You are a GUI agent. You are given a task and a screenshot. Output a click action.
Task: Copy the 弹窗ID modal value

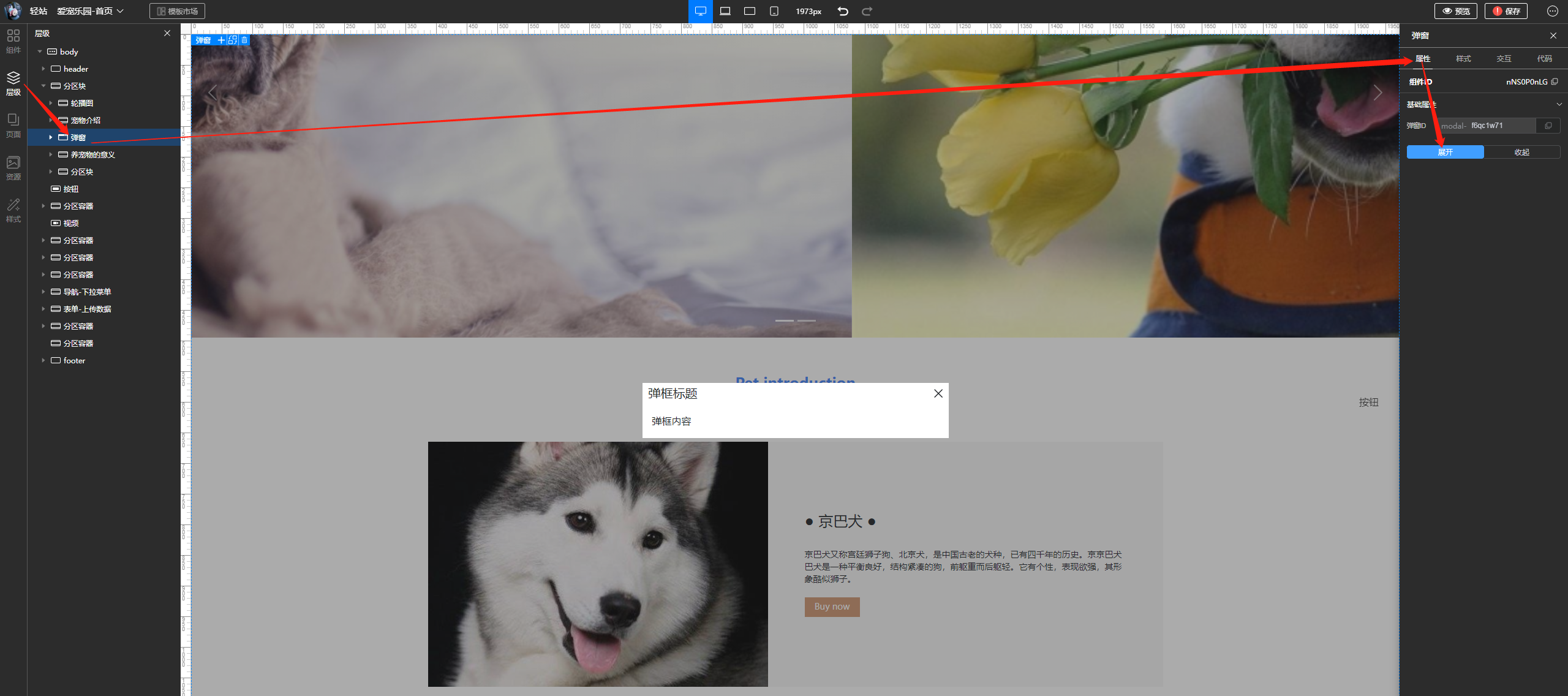point(1548,126)
